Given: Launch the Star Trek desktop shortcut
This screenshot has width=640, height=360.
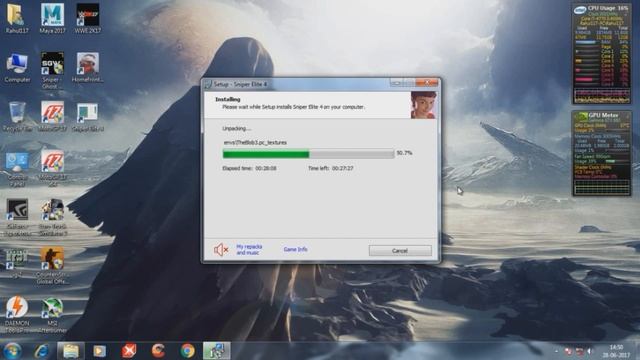Looking at the screenshot, I should click(x=53, y=218).
